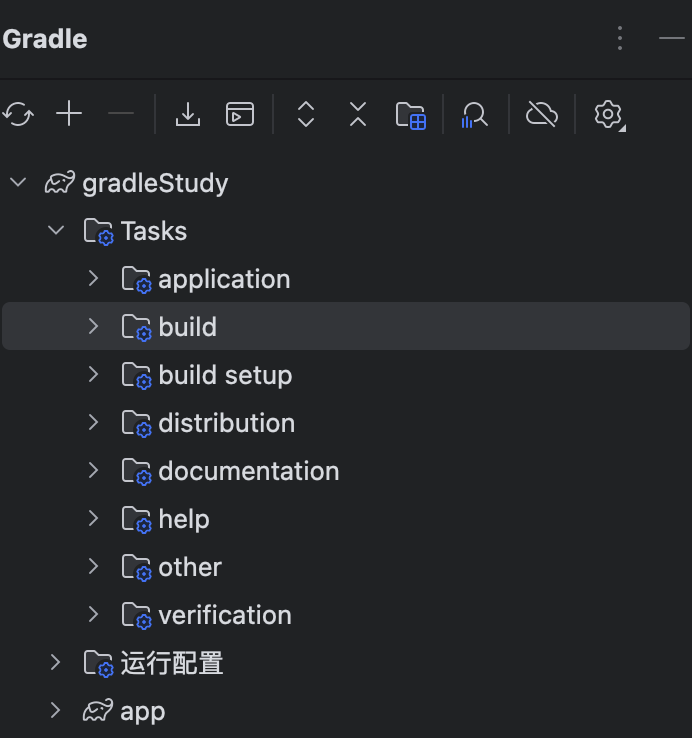Click the build folder icon
Image resolution: width=692 pixels, height=738 pixels.
tap(137, 328)
